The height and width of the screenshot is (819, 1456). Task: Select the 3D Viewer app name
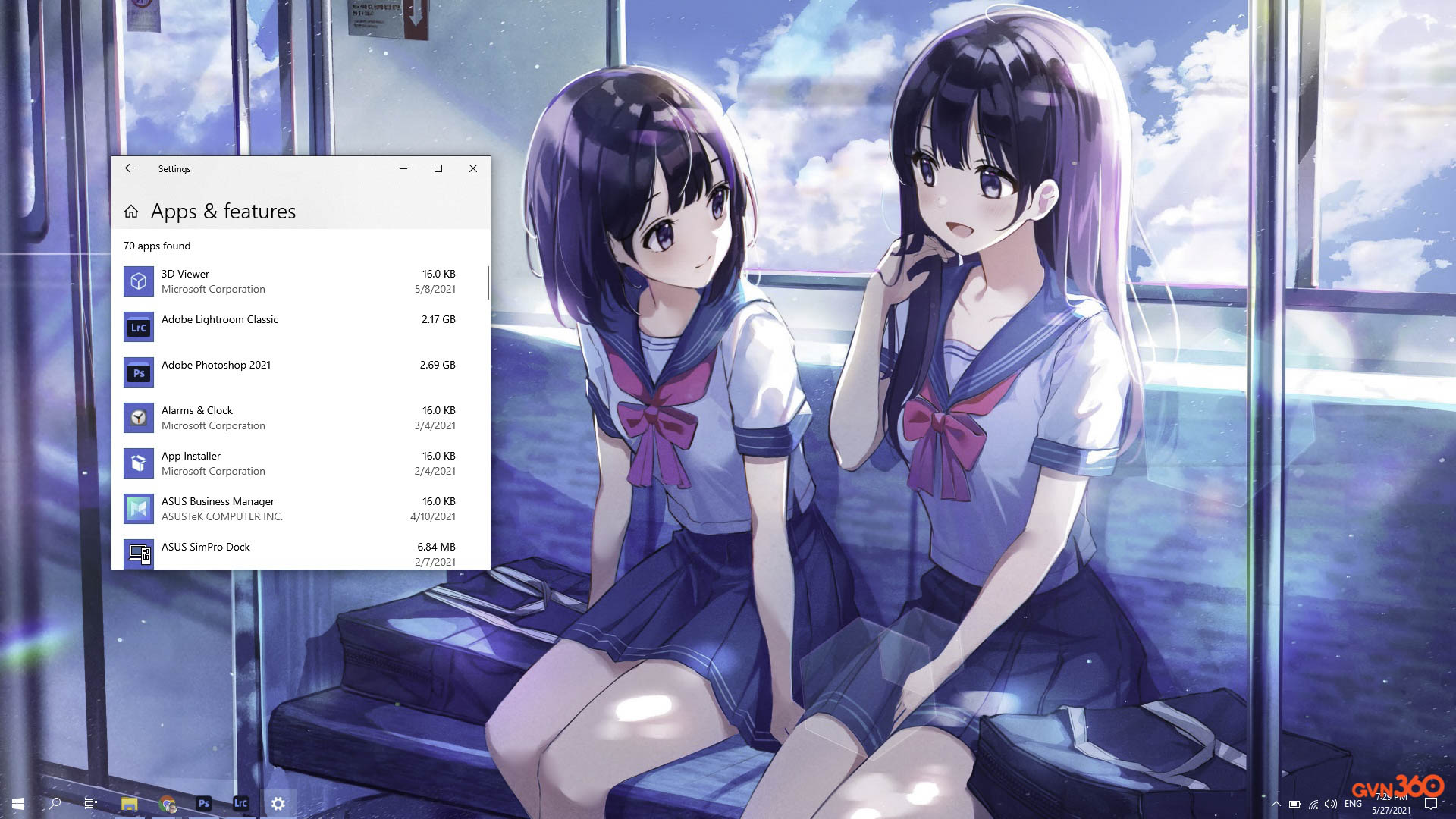(x=185, y=274)
